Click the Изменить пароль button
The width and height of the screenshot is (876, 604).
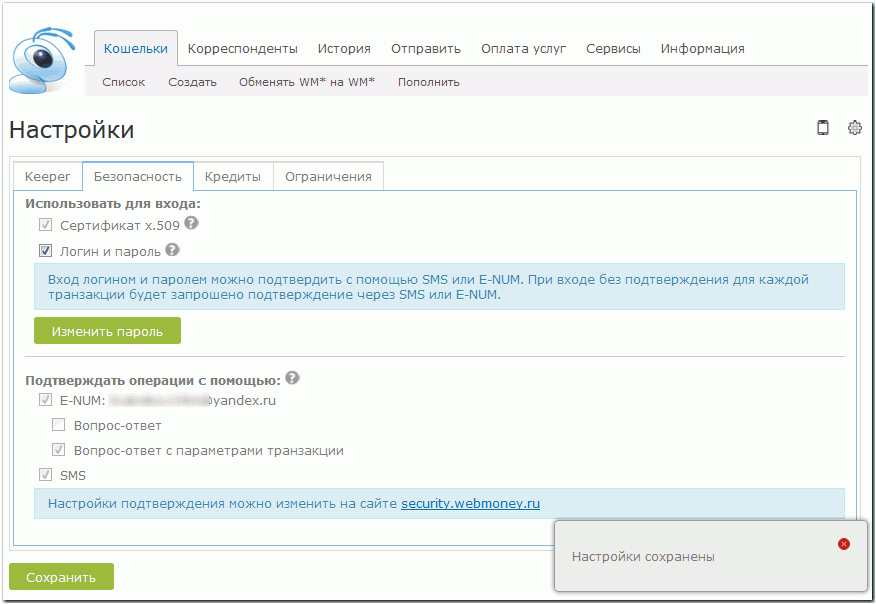point(107,331)
